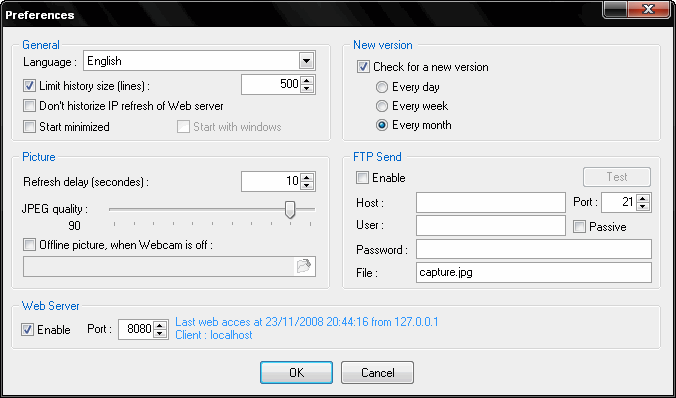Select Every week radio button

[x=382, y=106]
